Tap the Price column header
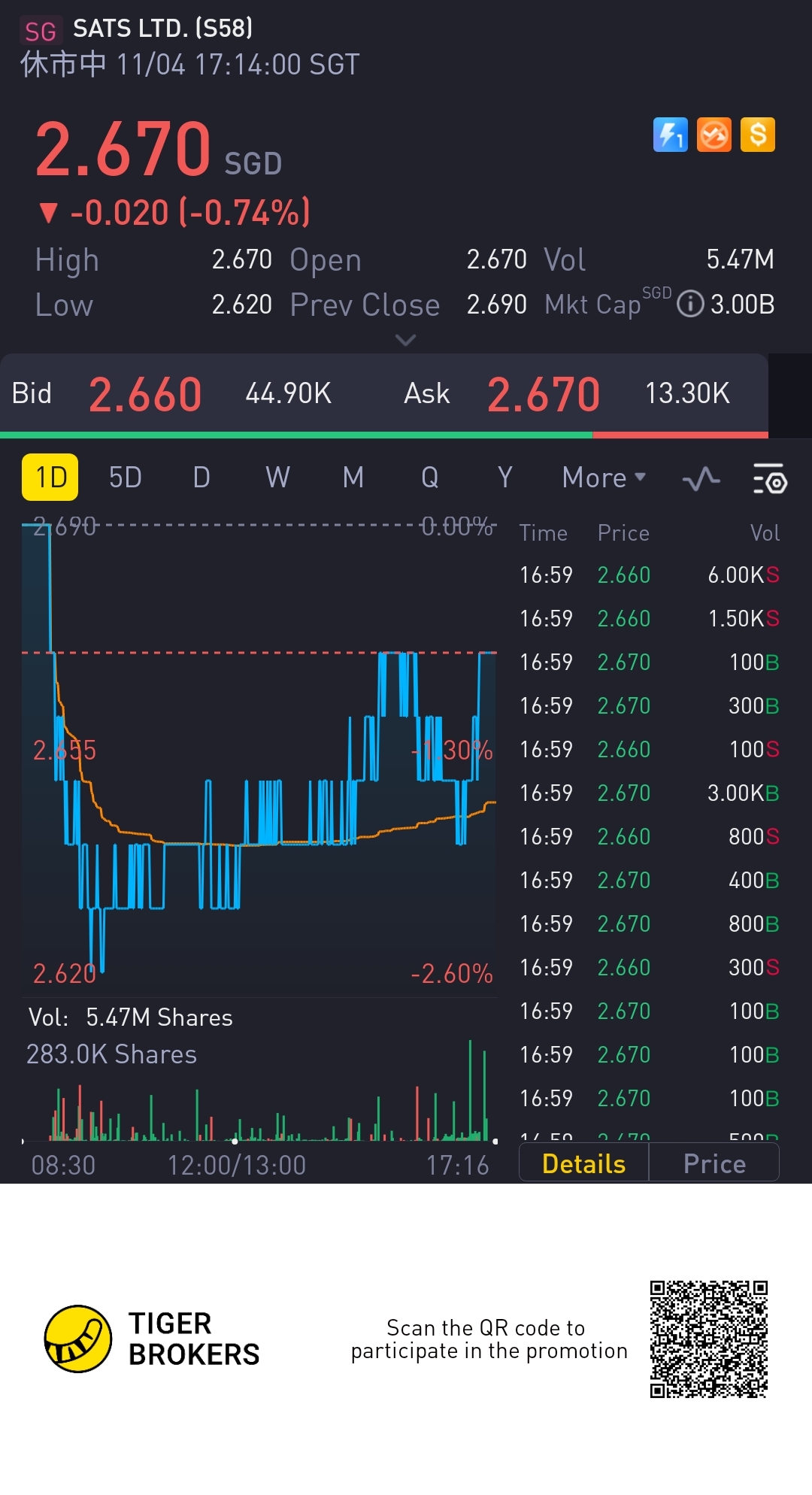This screenshot has width=812, height=1495. [x=623, y=533]
